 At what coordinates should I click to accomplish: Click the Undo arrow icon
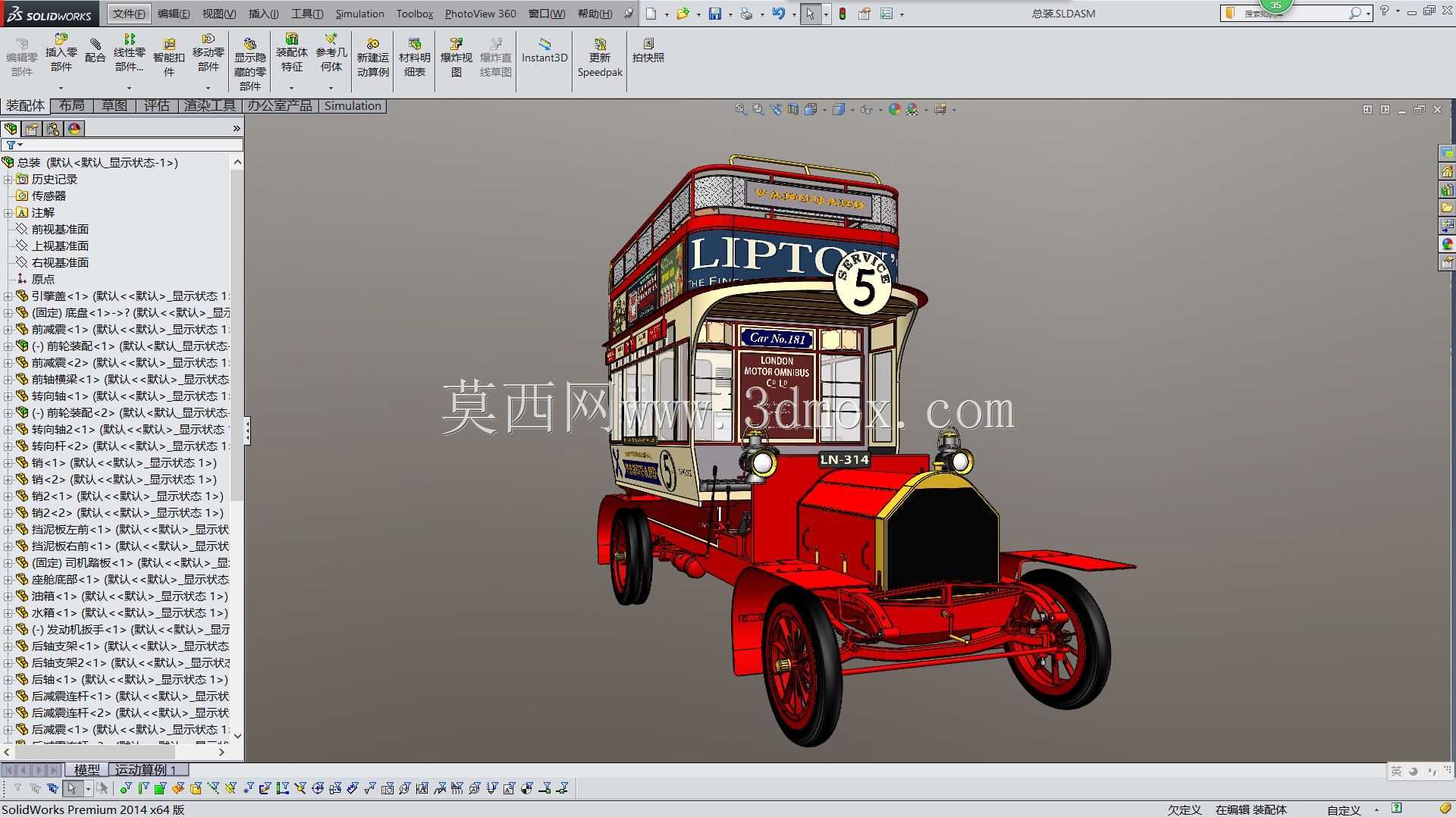click(x=778, y=14)
